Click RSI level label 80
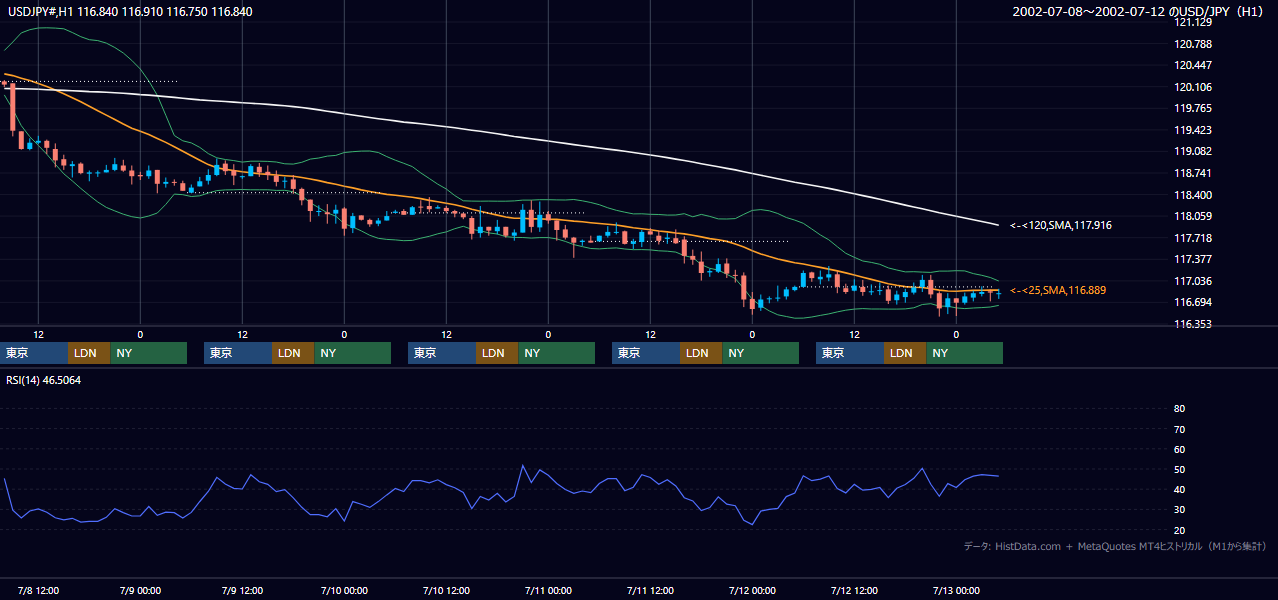 (x=1179, y=409)
